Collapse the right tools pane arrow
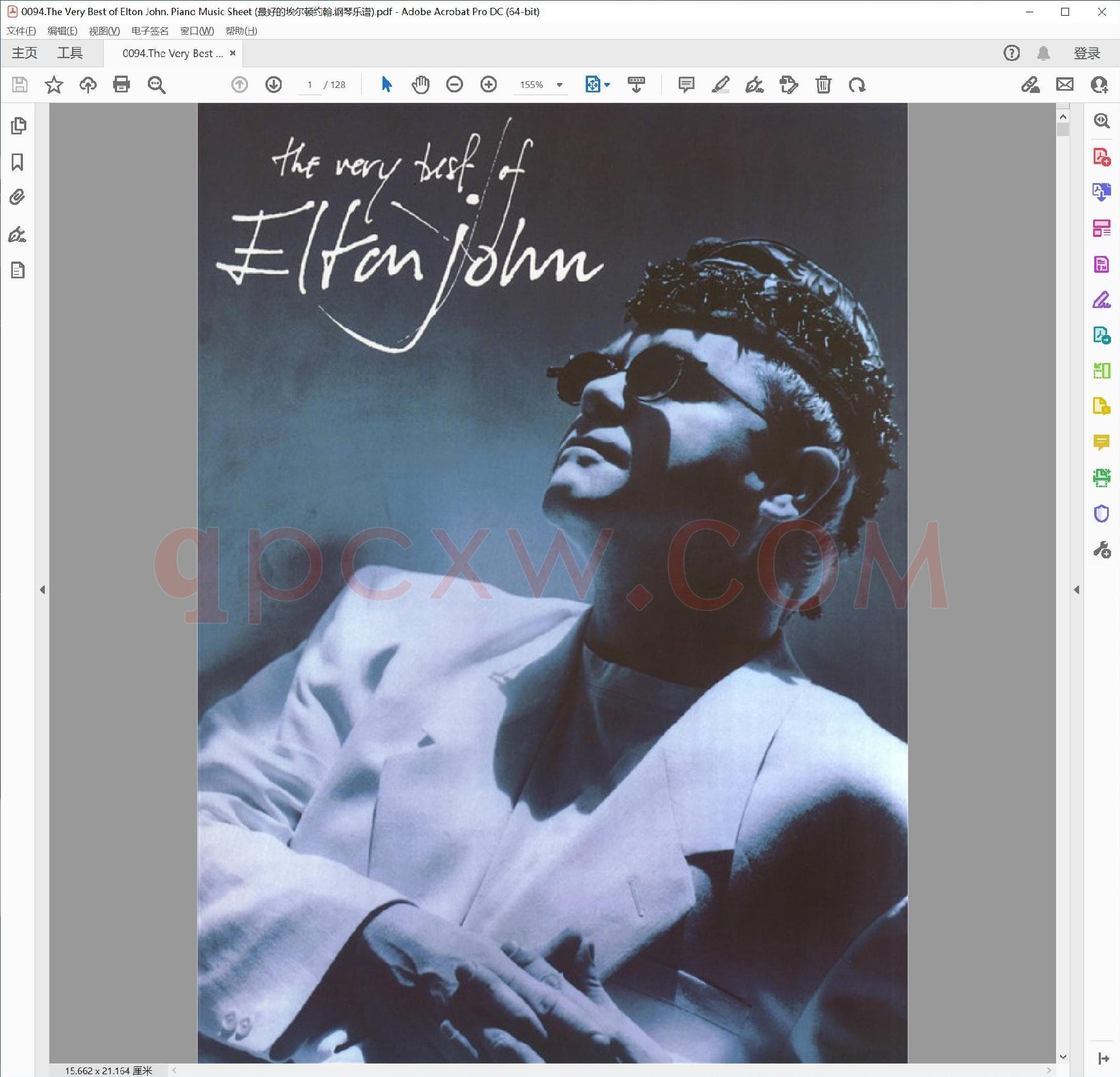The width and height of the screenshot is (1120, 1077). coord(1076,590)
